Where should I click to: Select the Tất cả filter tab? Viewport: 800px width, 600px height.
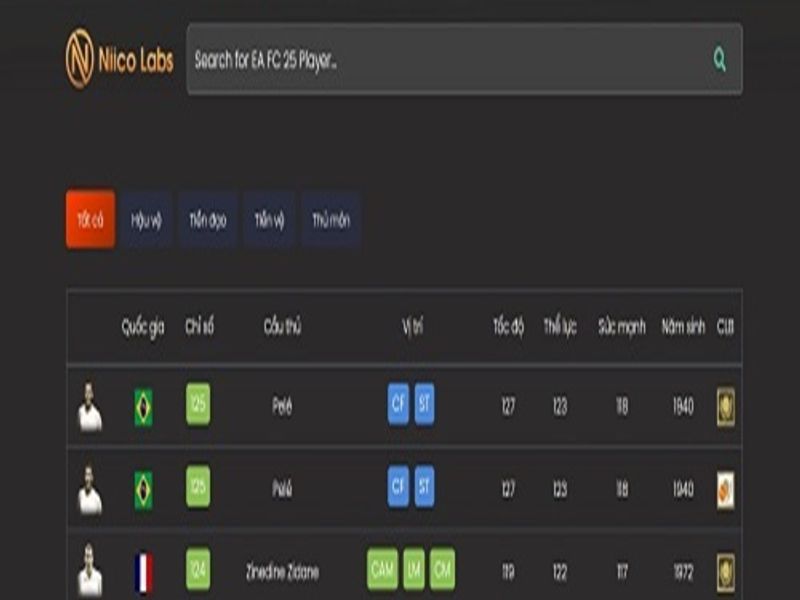(x=90, y=220)
